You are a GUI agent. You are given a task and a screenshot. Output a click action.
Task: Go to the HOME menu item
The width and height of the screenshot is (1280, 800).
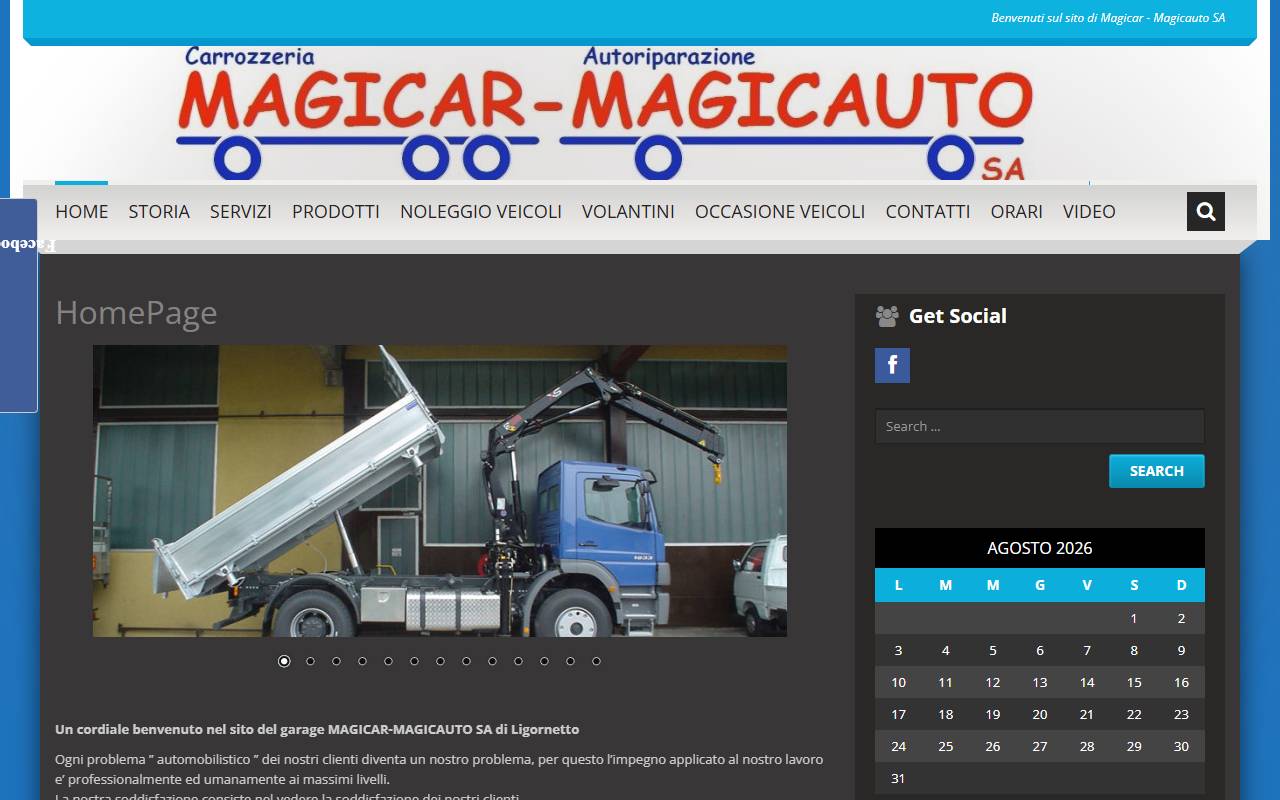[81, 211]
